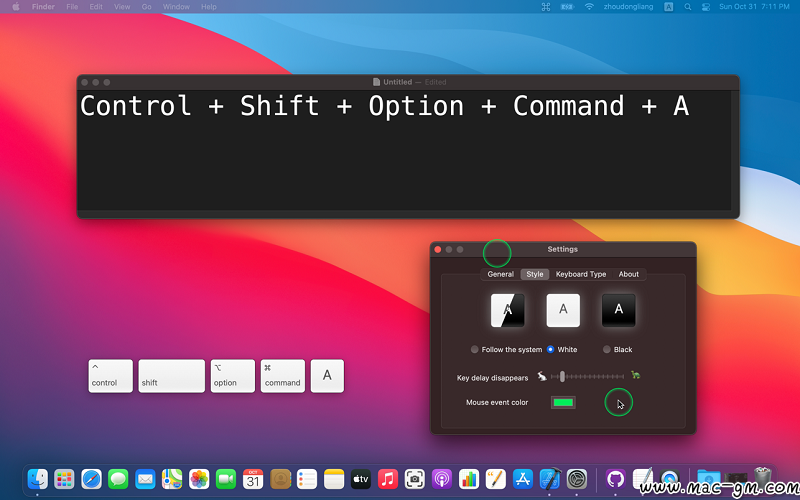Open the View menu
Screen dimensions: 800x500
pos(122,7)
